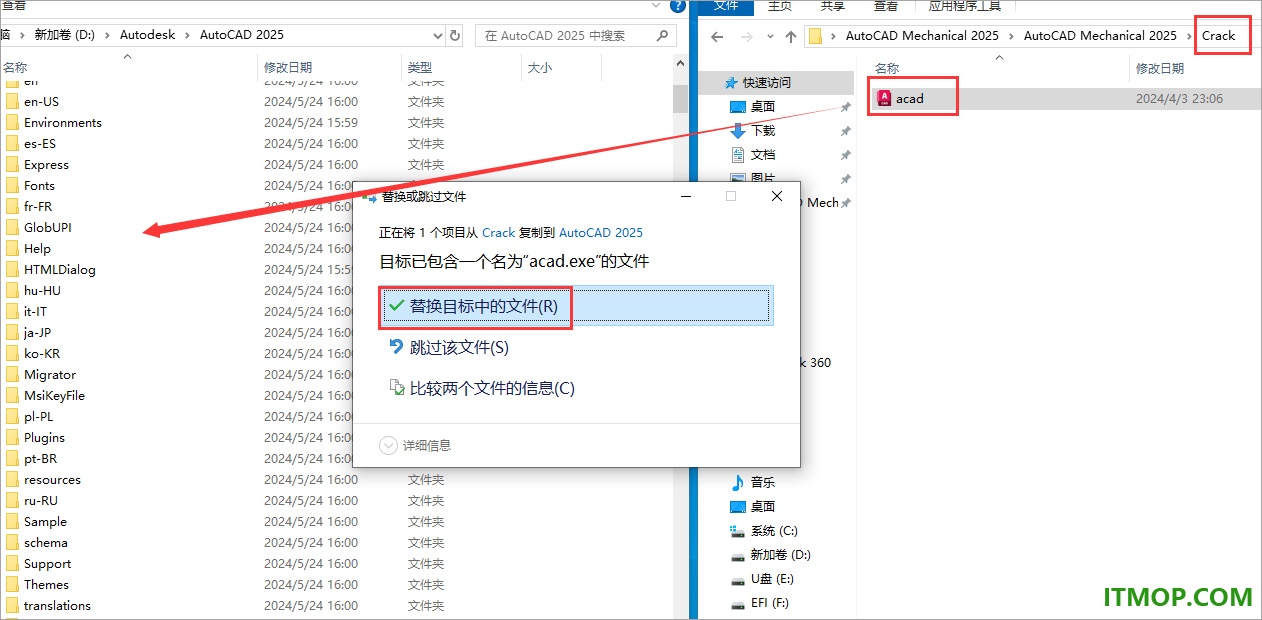Screen dimensions: 1262x620
Task: Click the Sample folder icon
Action: (x=12, y=521)
